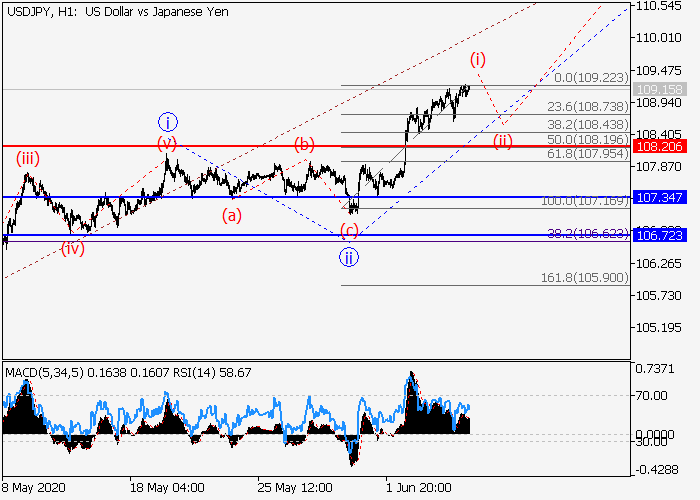Select the red (iii) wave marker
The height and width of the screenshot is (500, 700).
[x=27, y=158]
